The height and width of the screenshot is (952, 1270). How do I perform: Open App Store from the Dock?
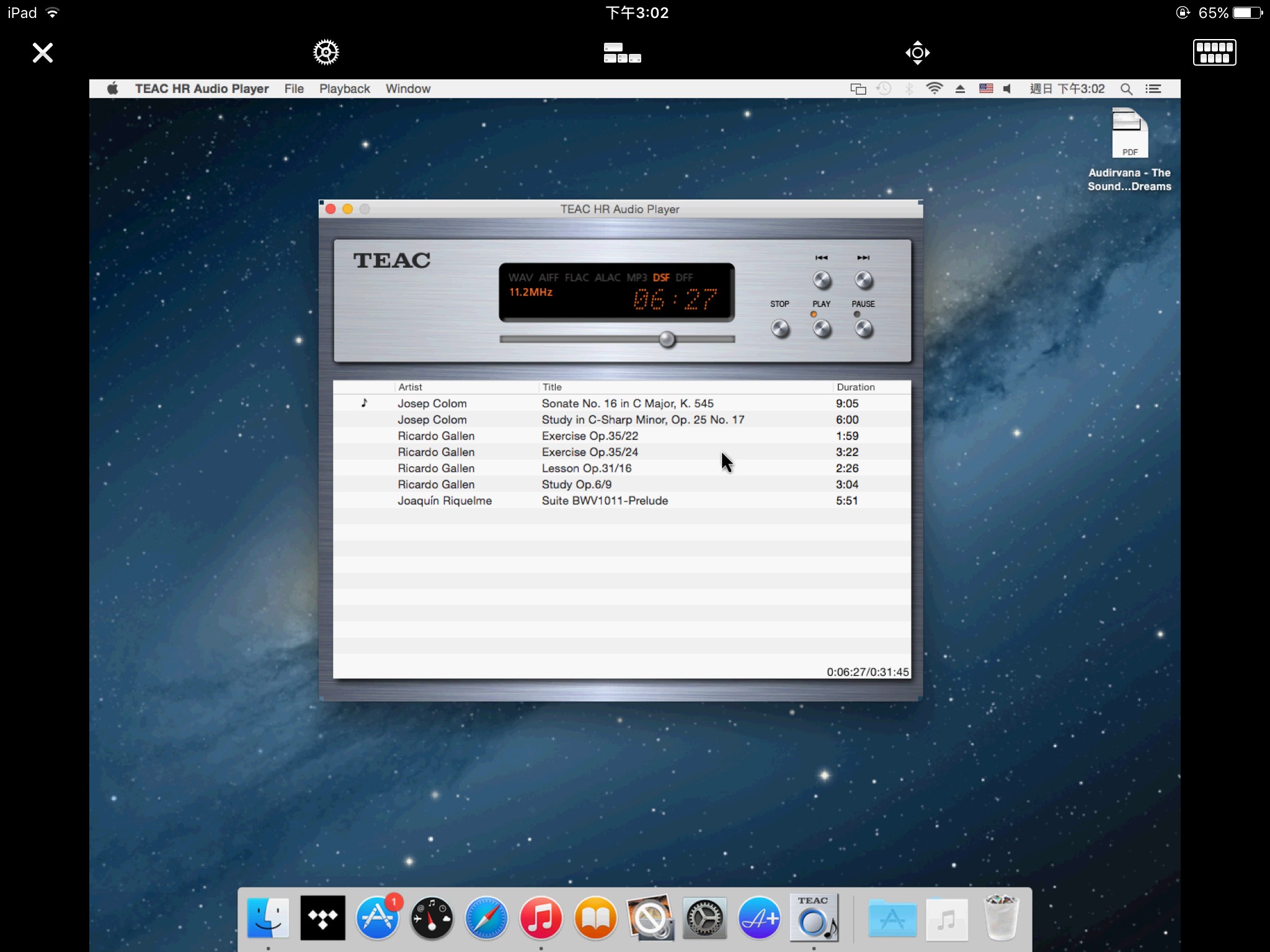click(x=378, y=918)
